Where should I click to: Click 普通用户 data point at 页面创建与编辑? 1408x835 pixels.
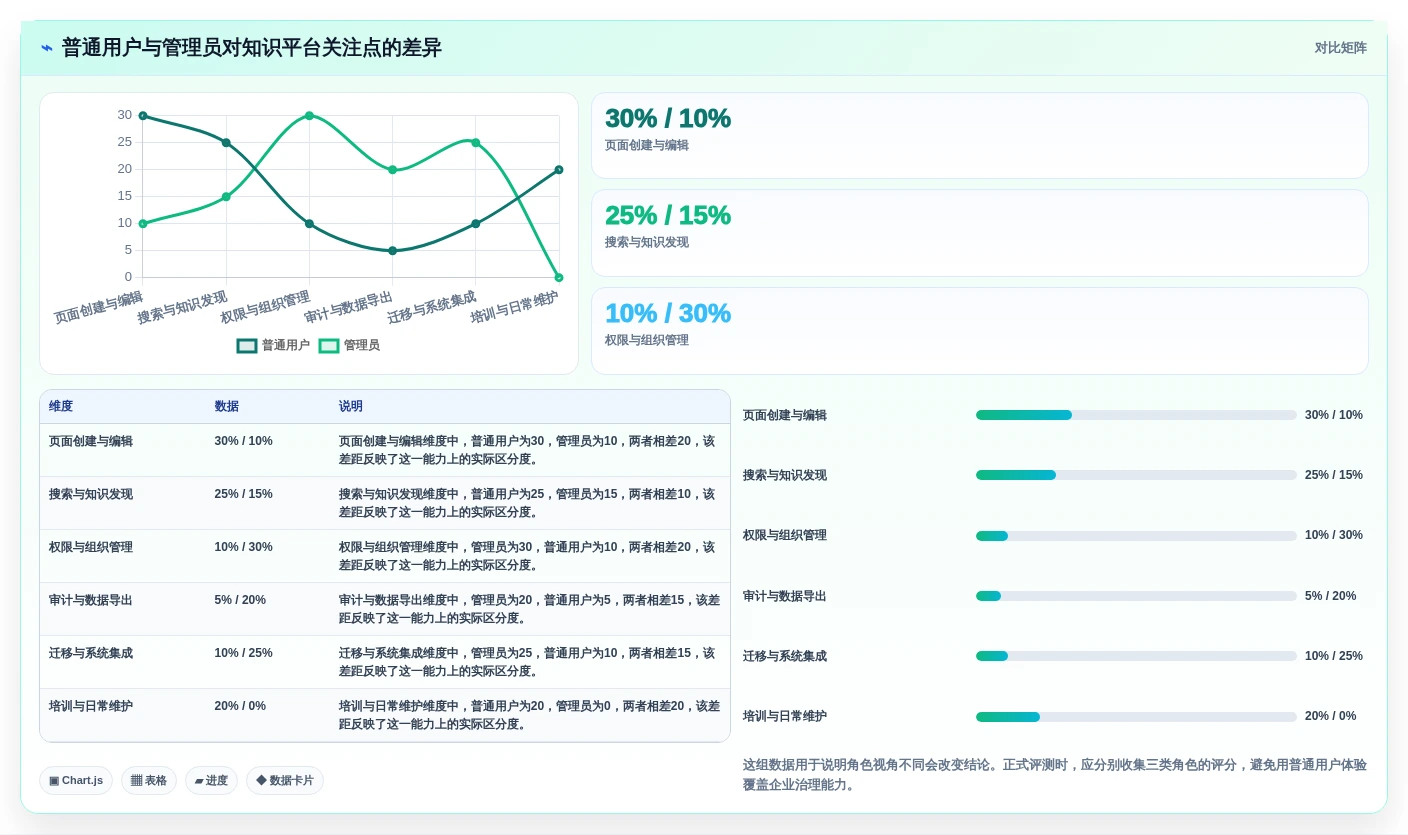(x=143, y=116)
